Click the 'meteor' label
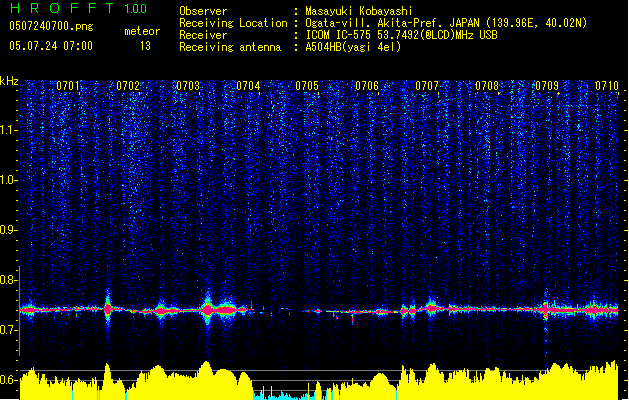The image size is (629, 400). pyautogui.click(x=142, y=31)
